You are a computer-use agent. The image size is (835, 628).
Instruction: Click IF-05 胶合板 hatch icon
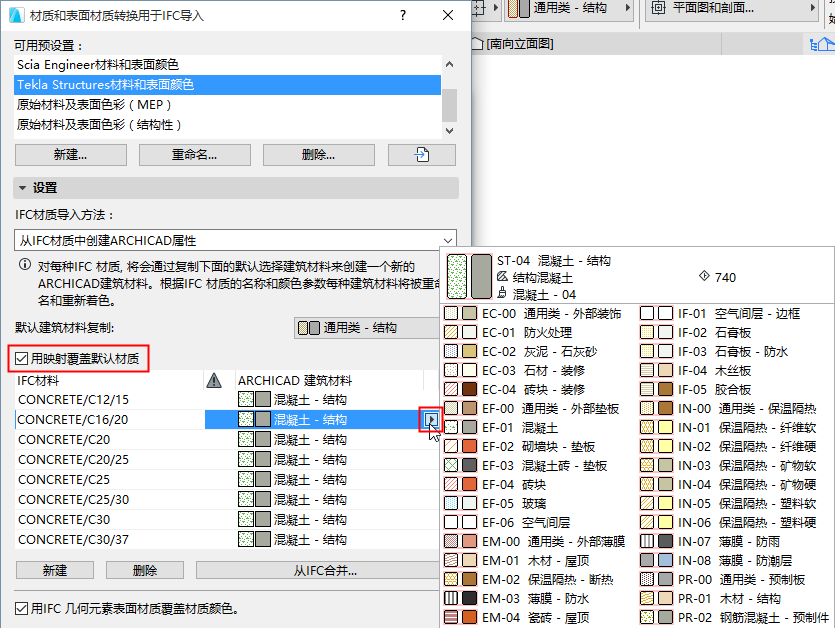click(x=647, y=389)
